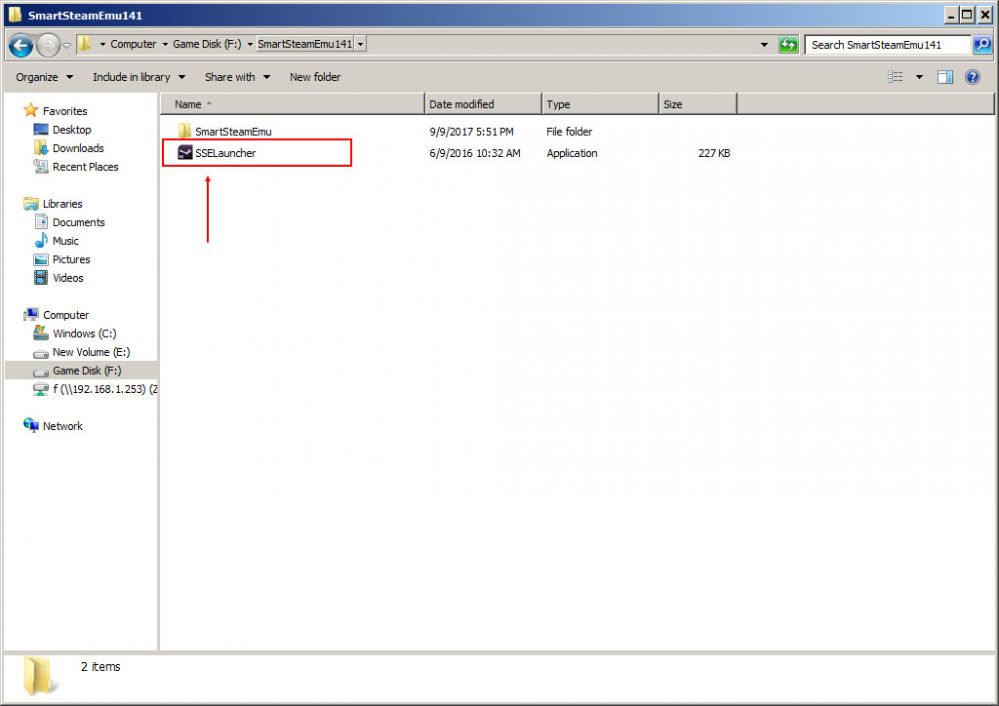Image resolution: width=999 pixels, height=706 pixels.
Task: Click the Application type cell
Action: coord(571,153)
